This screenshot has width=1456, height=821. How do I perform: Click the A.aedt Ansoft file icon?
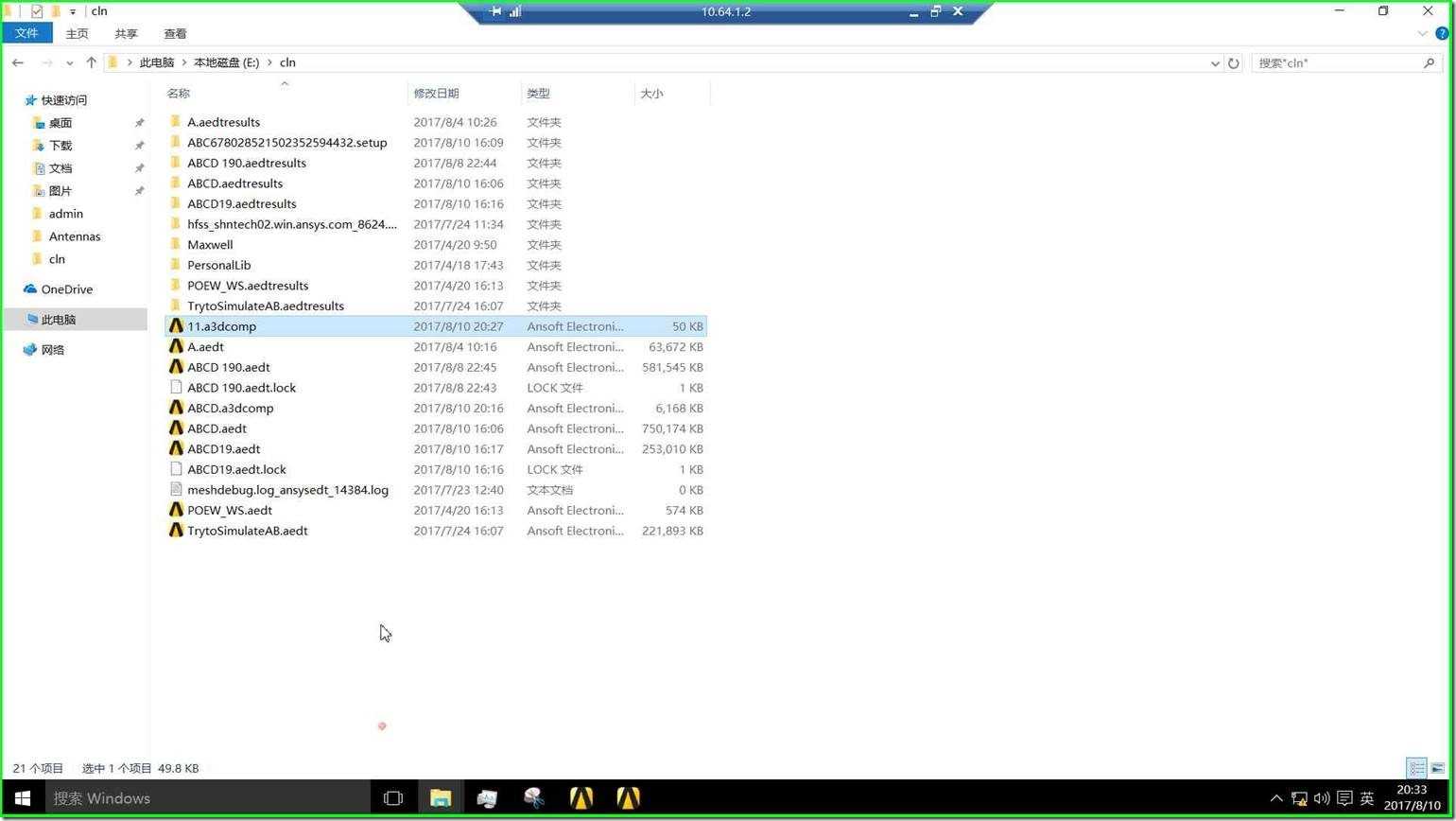click(176, 347)
